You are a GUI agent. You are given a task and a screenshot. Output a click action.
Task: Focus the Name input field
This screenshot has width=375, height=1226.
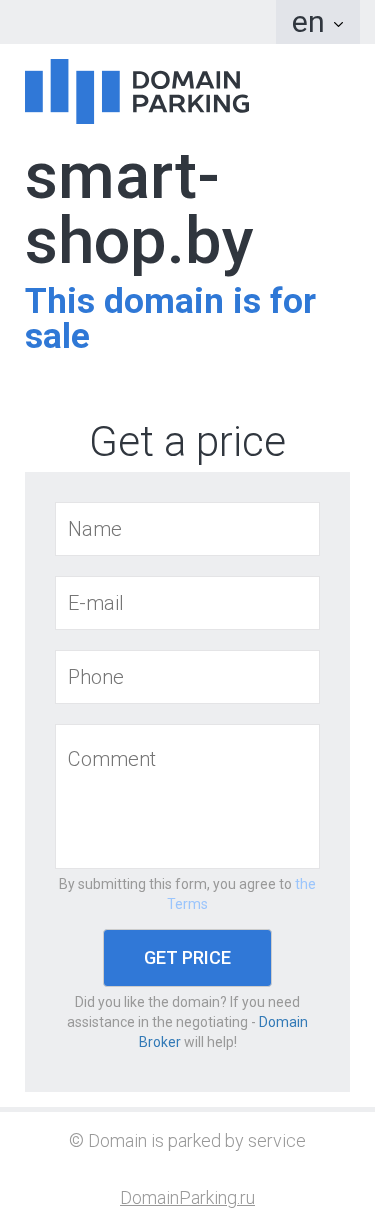(187, 529)
